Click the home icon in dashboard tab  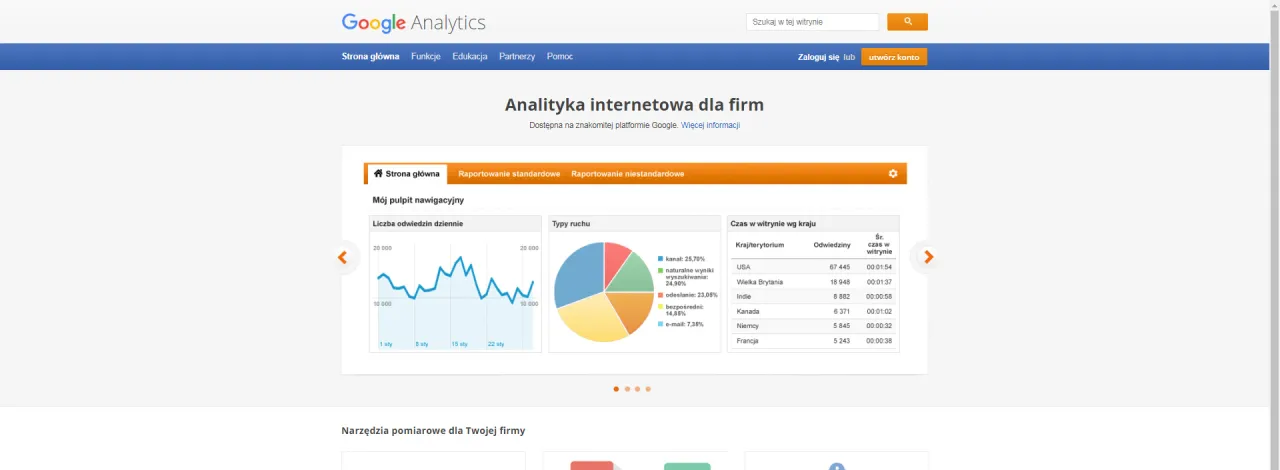pos(378,173)
